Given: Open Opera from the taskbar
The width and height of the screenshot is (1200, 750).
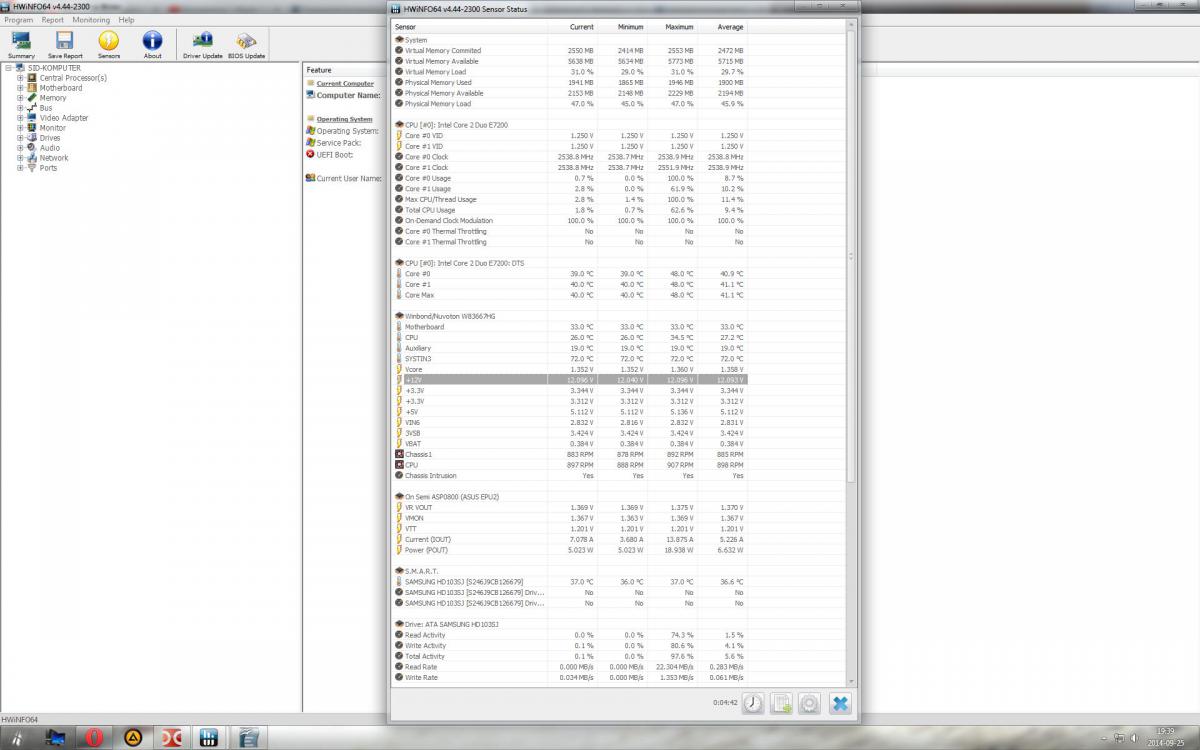Looking at the screenshot, I should click(95, 738).
